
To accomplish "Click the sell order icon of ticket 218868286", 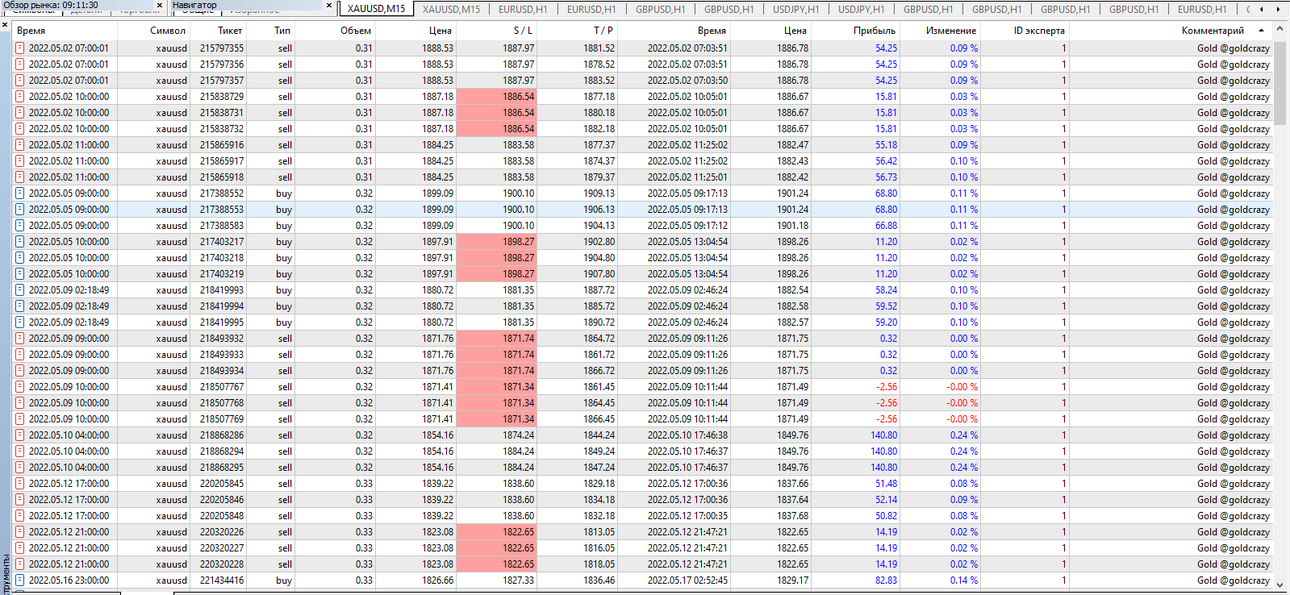I will (20, 435).
